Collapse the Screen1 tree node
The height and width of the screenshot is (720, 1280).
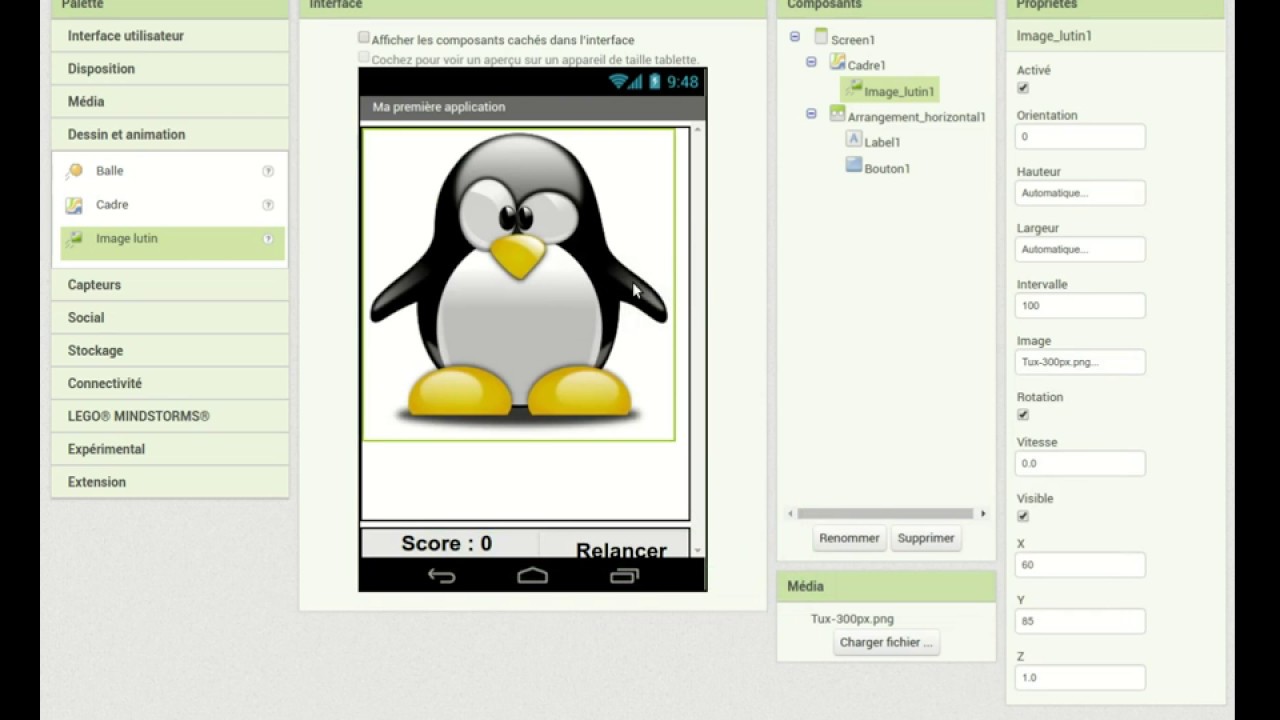click(x=795, y=37)
